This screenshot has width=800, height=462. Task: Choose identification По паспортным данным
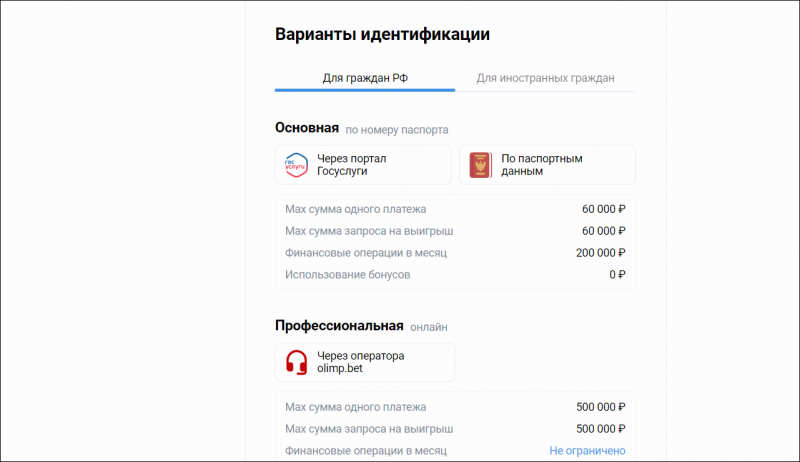pos(547,165)
